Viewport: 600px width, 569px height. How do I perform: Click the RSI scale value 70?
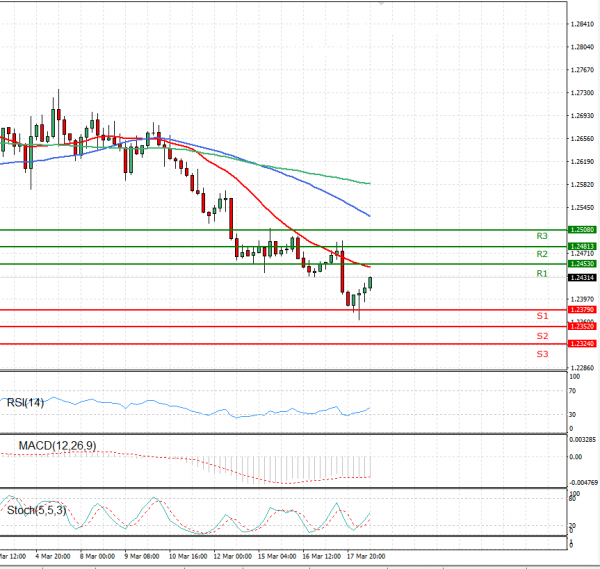pos(572,391)
